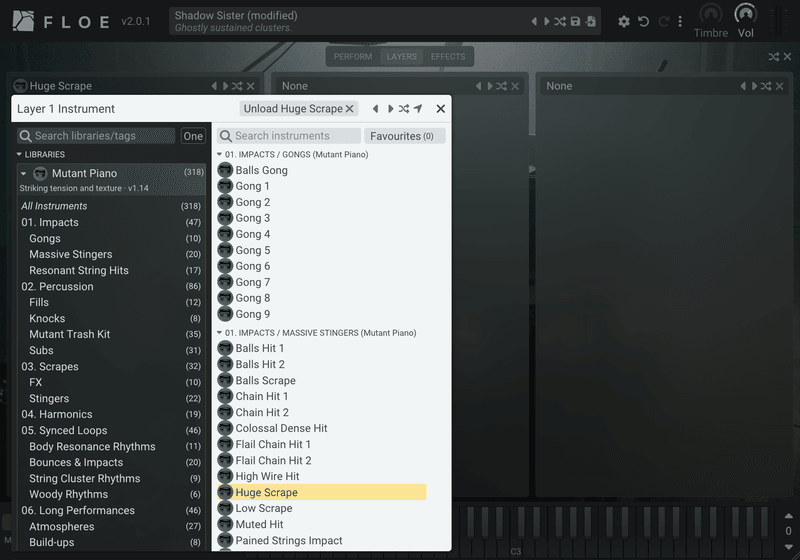Filter by 01. Impacts folder
The height and width of the screenshot is (560, 800).
111,222
